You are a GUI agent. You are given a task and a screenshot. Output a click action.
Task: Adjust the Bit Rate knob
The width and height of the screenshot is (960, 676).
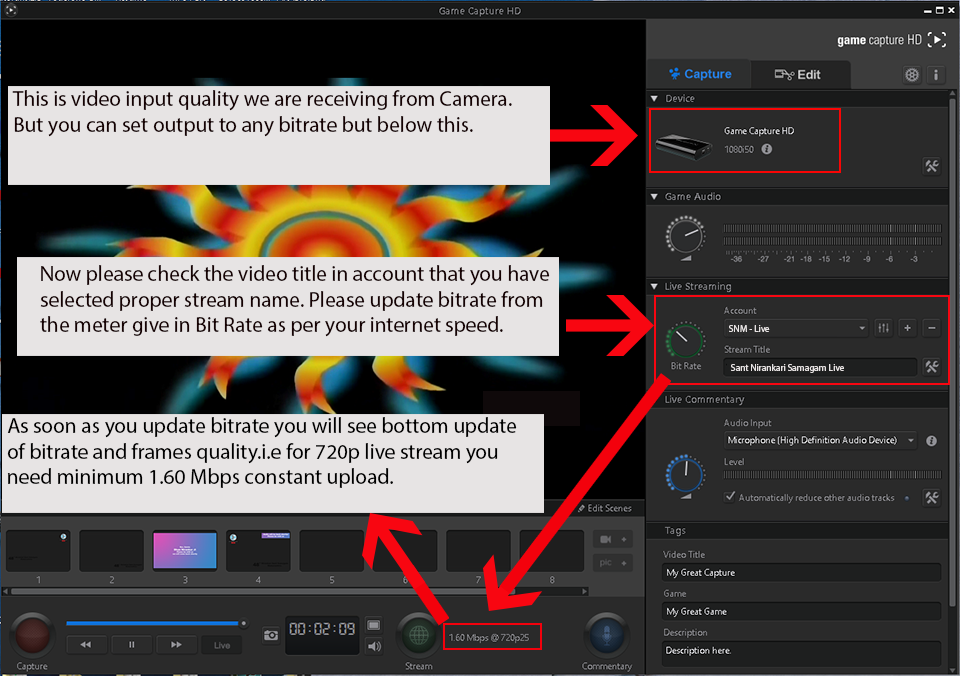point(686,340)
